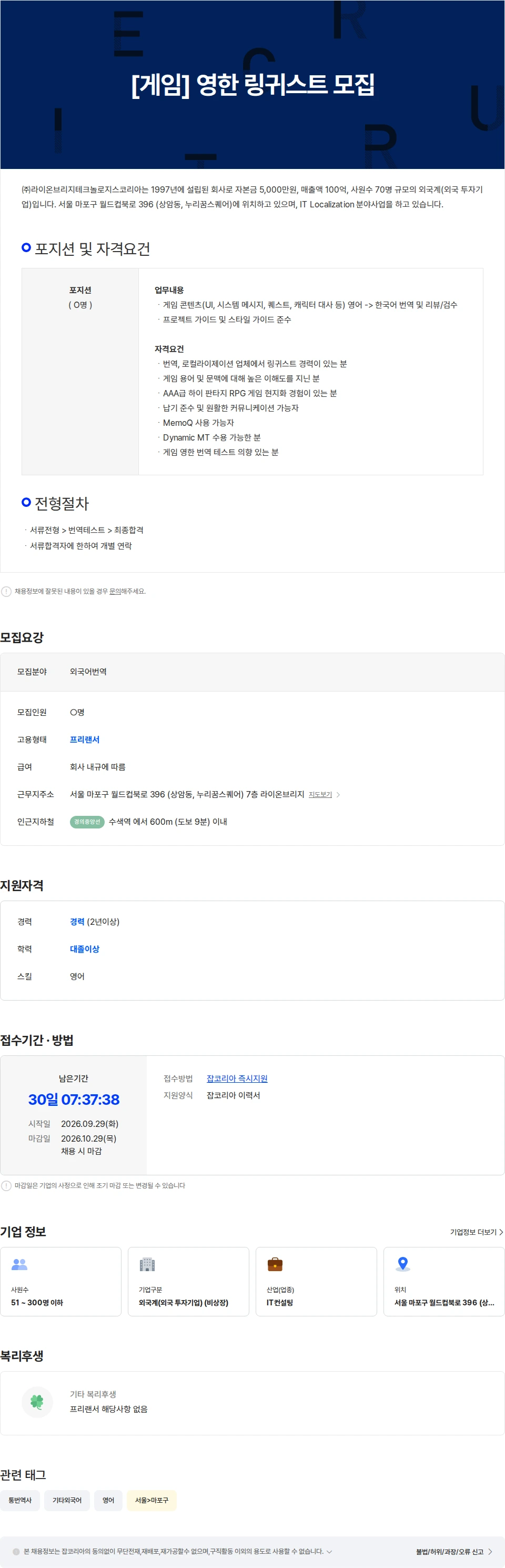Open the 외국계(외국 투자기업) (비상장) card
505x1568 pixels.
pos(189,1281)
